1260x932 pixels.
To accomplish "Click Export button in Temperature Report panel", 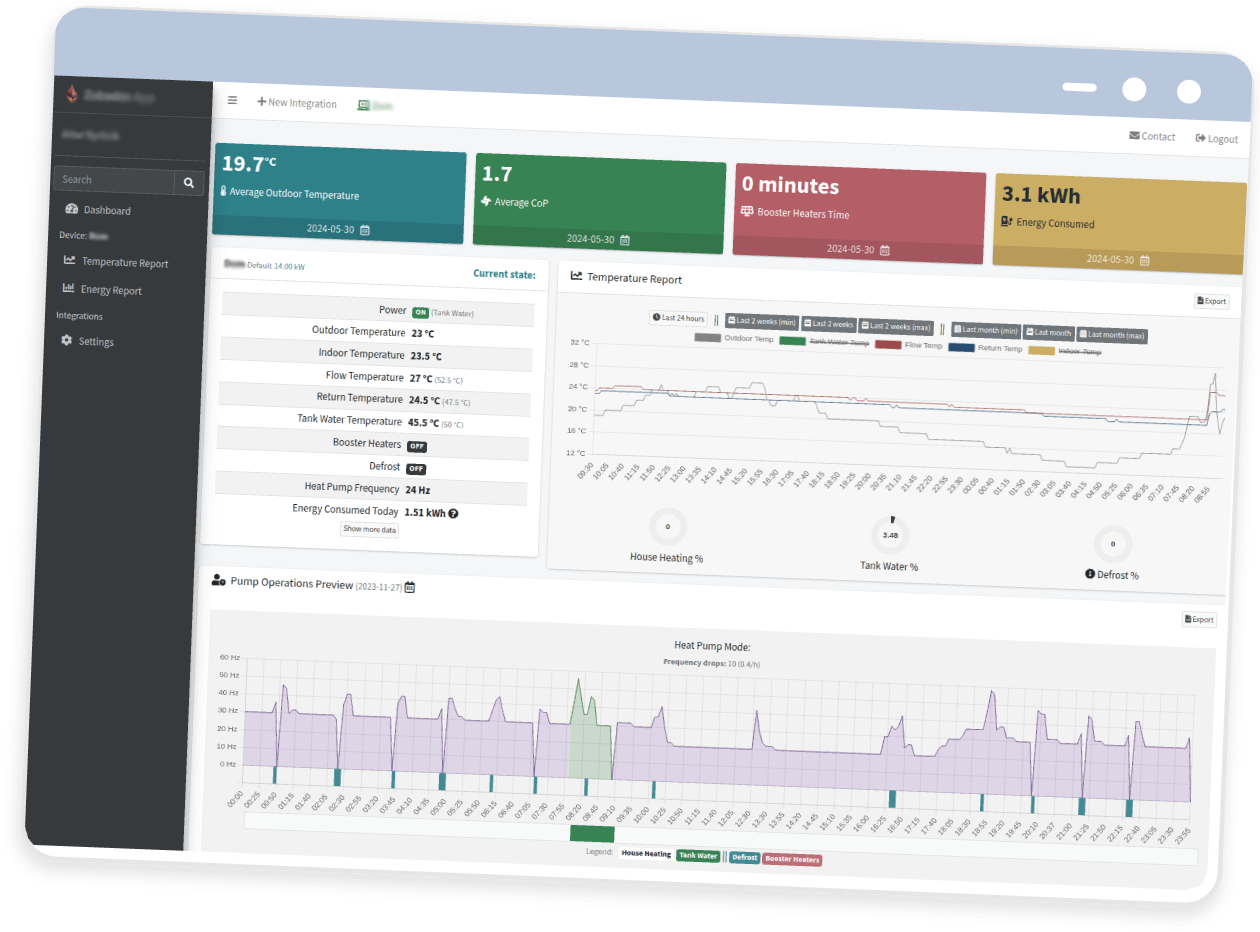I will coord(1210,301).
